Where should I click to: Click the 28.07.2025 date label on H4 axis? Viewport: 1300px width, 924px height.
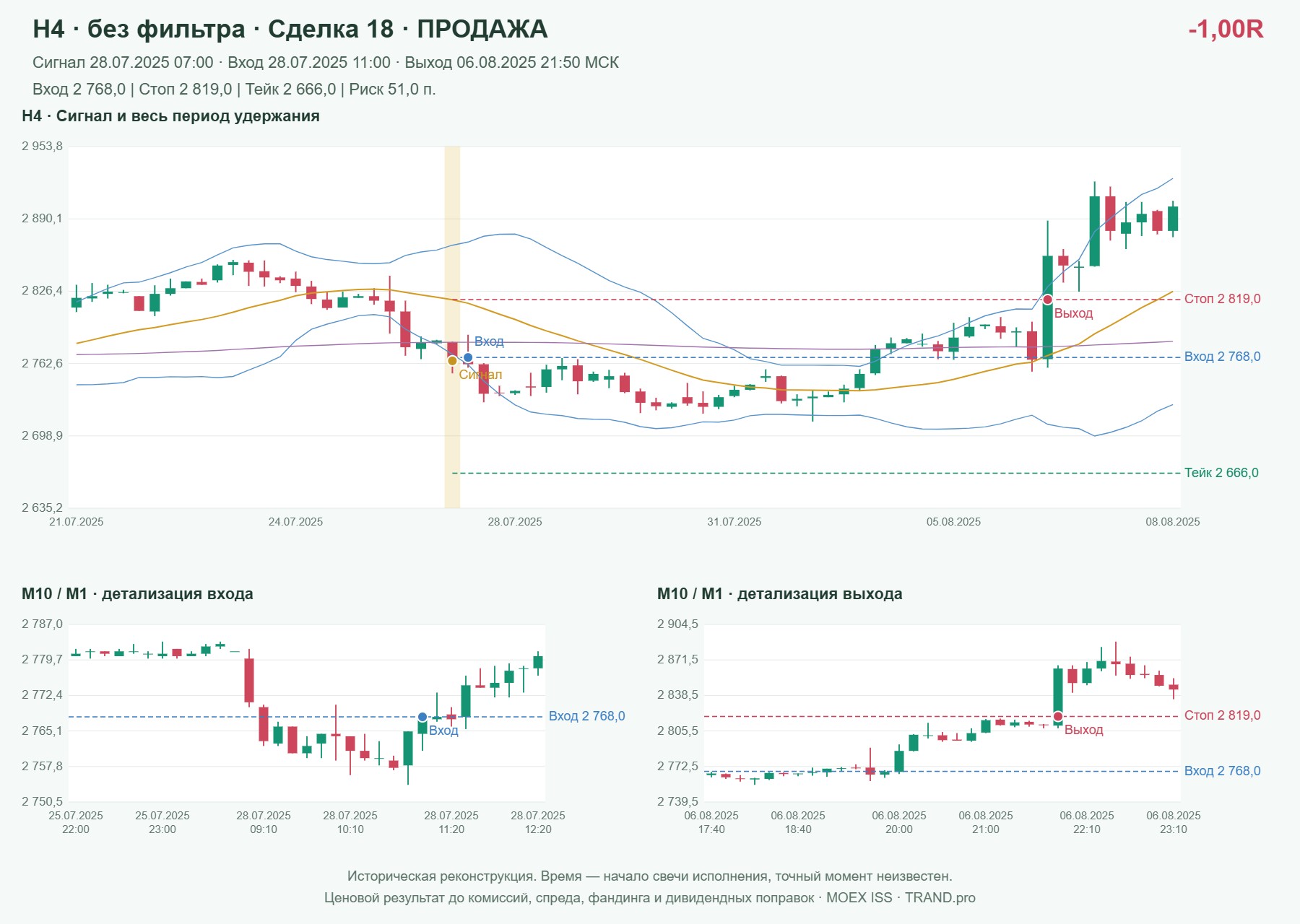515,522
